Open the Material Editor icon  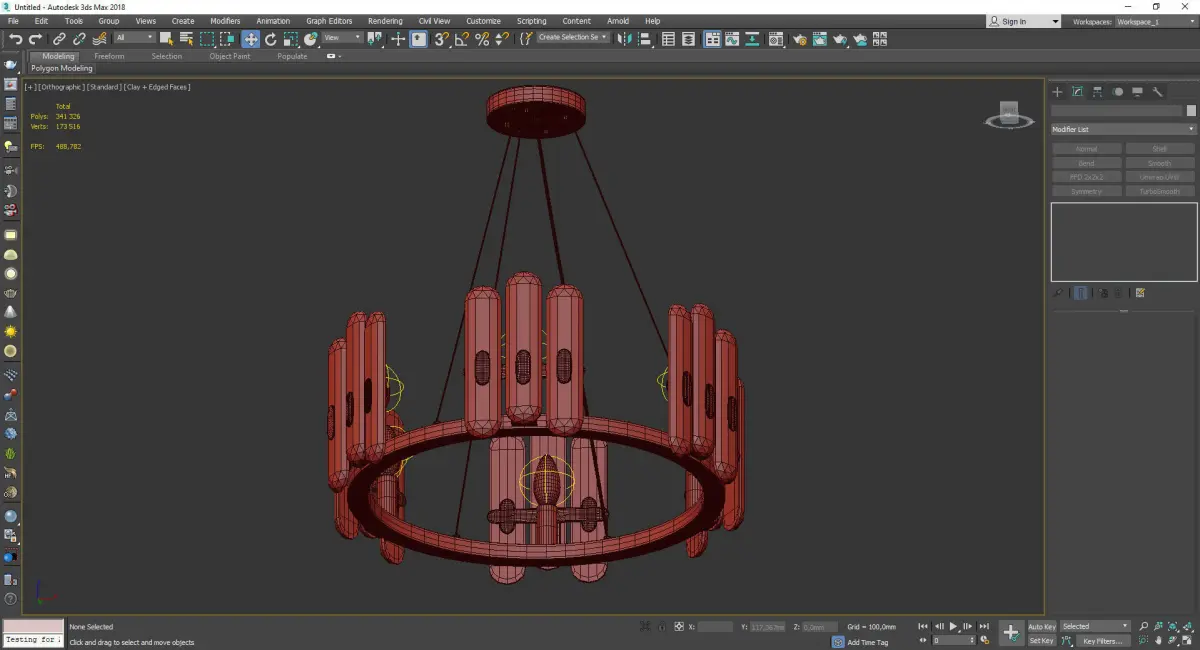[x=775, y=39]
